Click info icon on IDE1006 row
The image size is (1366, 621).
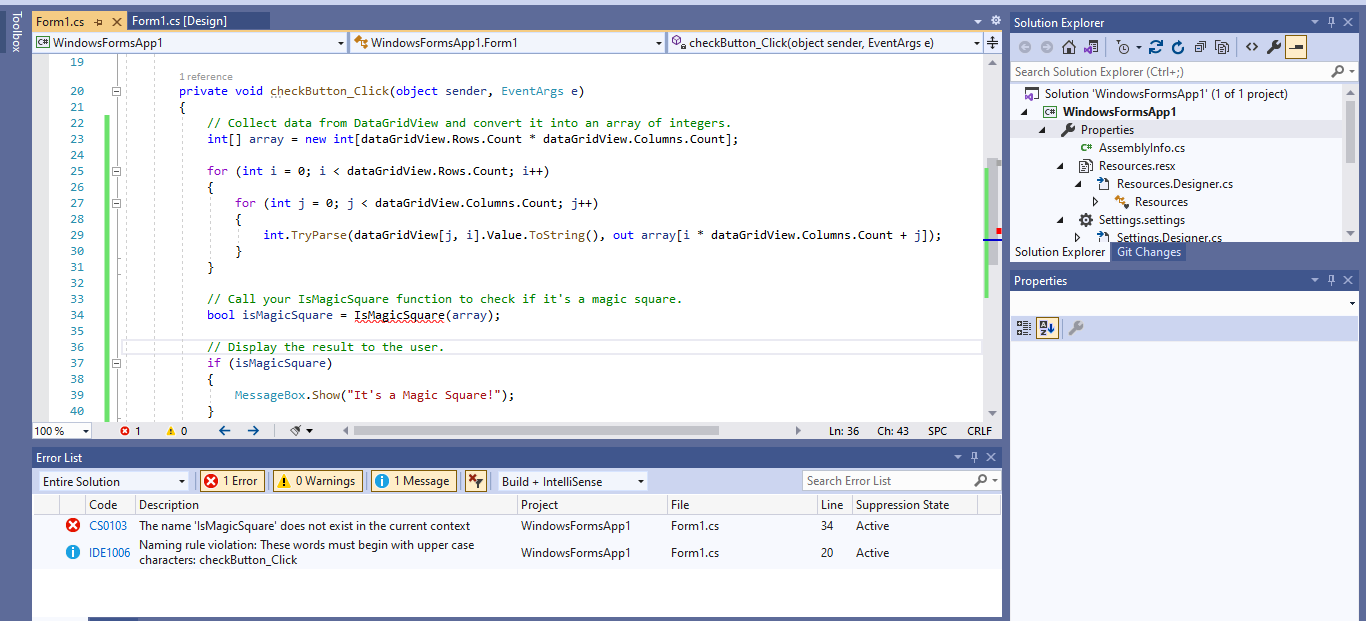click(x=73, y=552)
